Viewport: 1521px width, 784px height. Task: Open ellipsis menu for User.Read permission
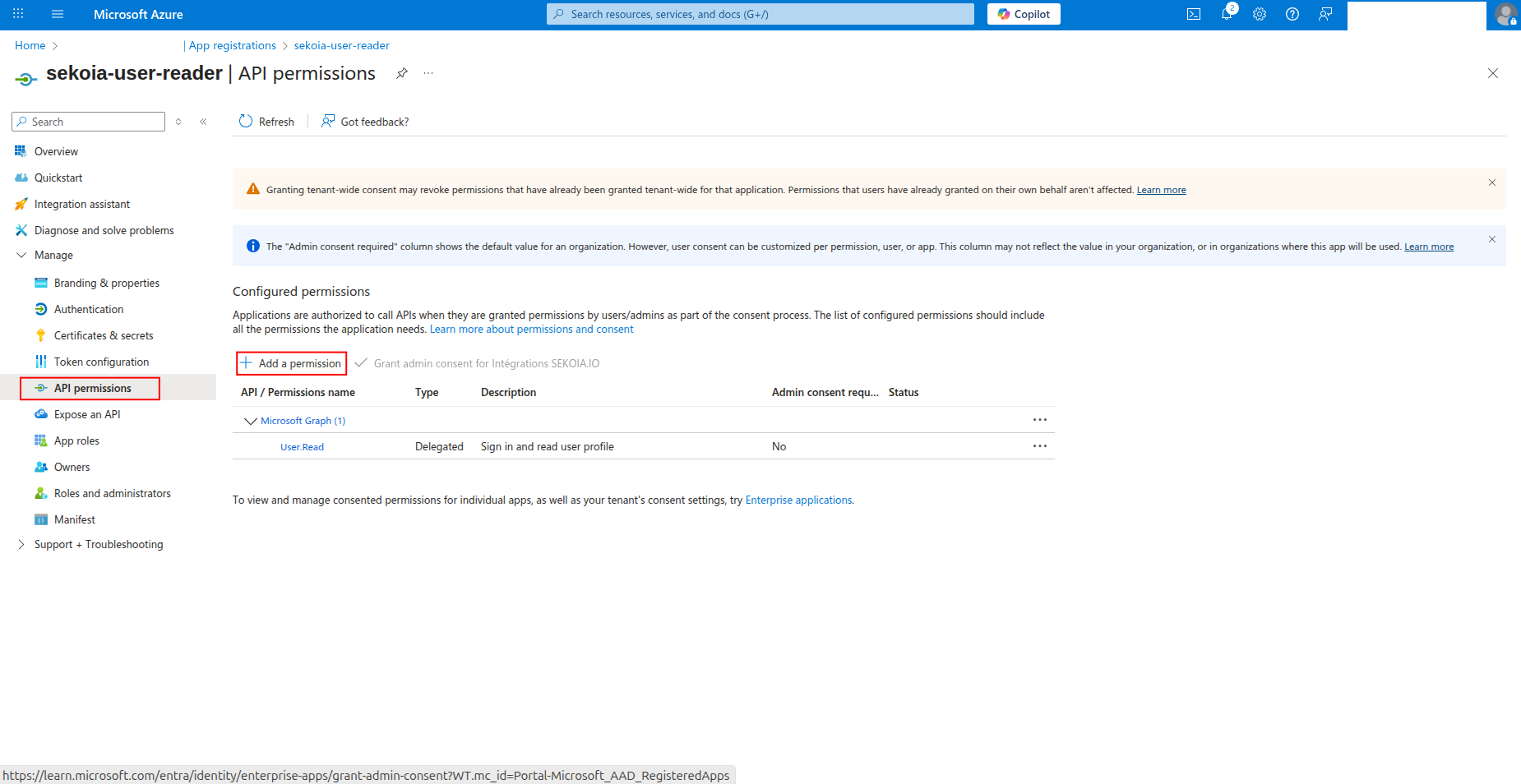click(1039, 446)
